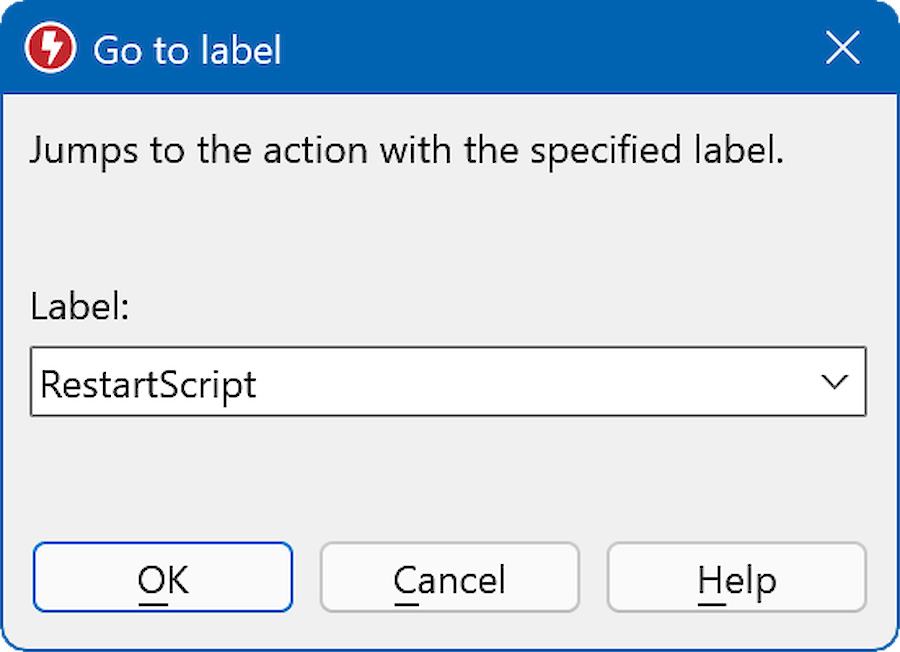Click the "Go to label" title text
The height and width of the screenshot is (652, 900).
(187, 49)
